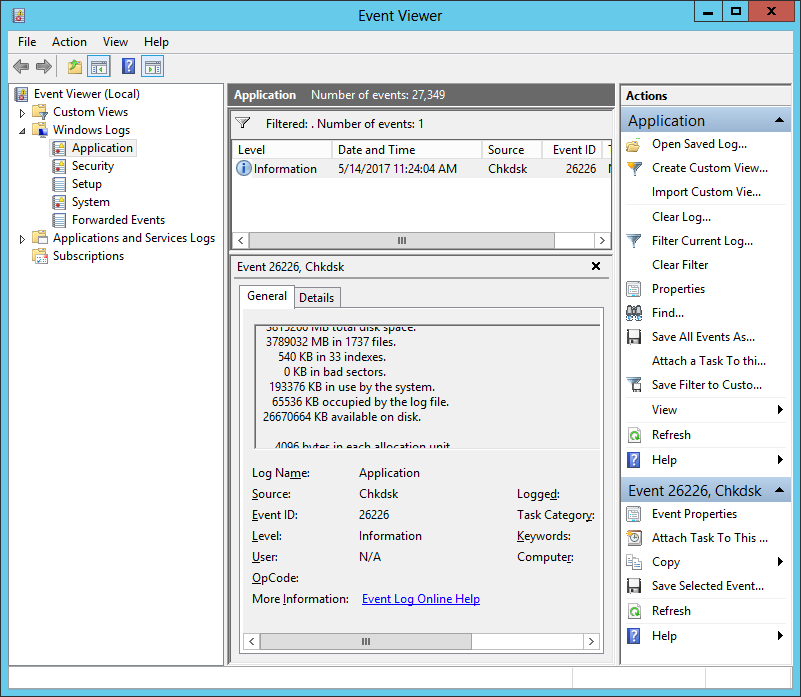Click the Refresh icon under Event 26226 actions
801x697 pixels.
click(x=634, y=611)
